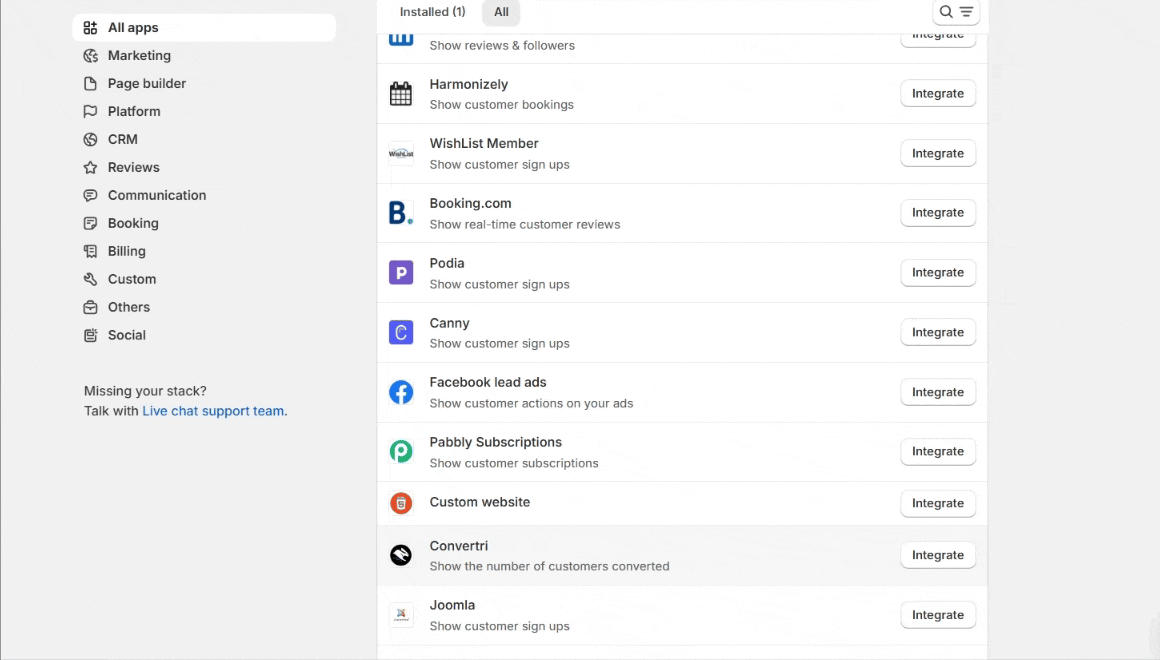Click Integrate next to Facebook lead ads
The width and height of the screenshot is (1160, 660).
[937, 393]
